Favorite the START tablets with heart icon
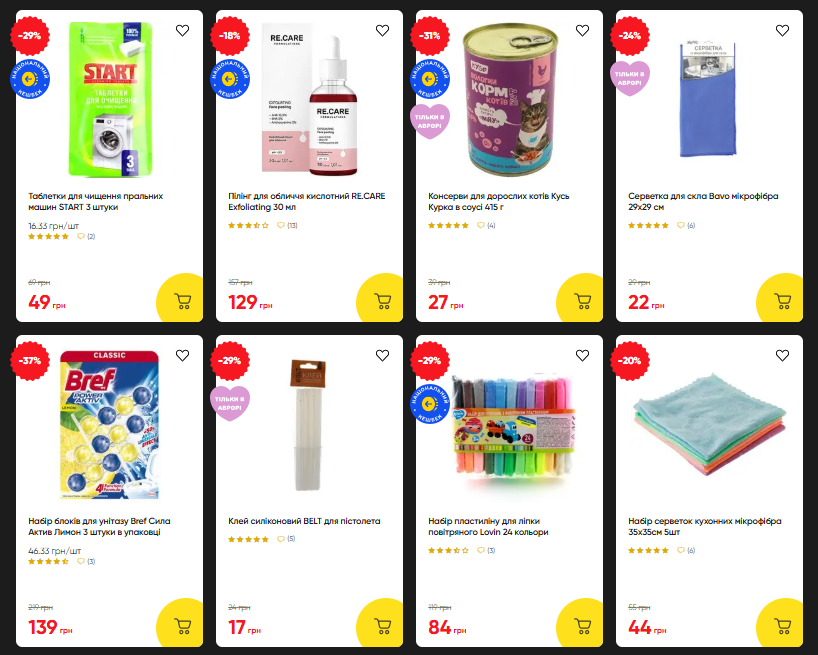 [x=183, y=31]
